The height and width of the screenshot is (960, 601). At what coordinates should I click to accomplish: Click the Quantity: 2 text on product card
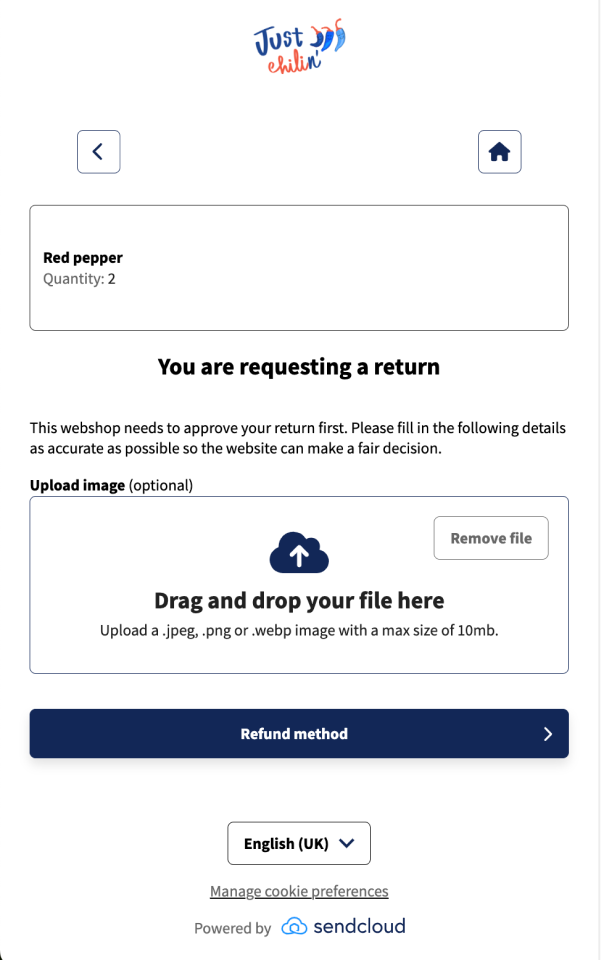[82, 279]
